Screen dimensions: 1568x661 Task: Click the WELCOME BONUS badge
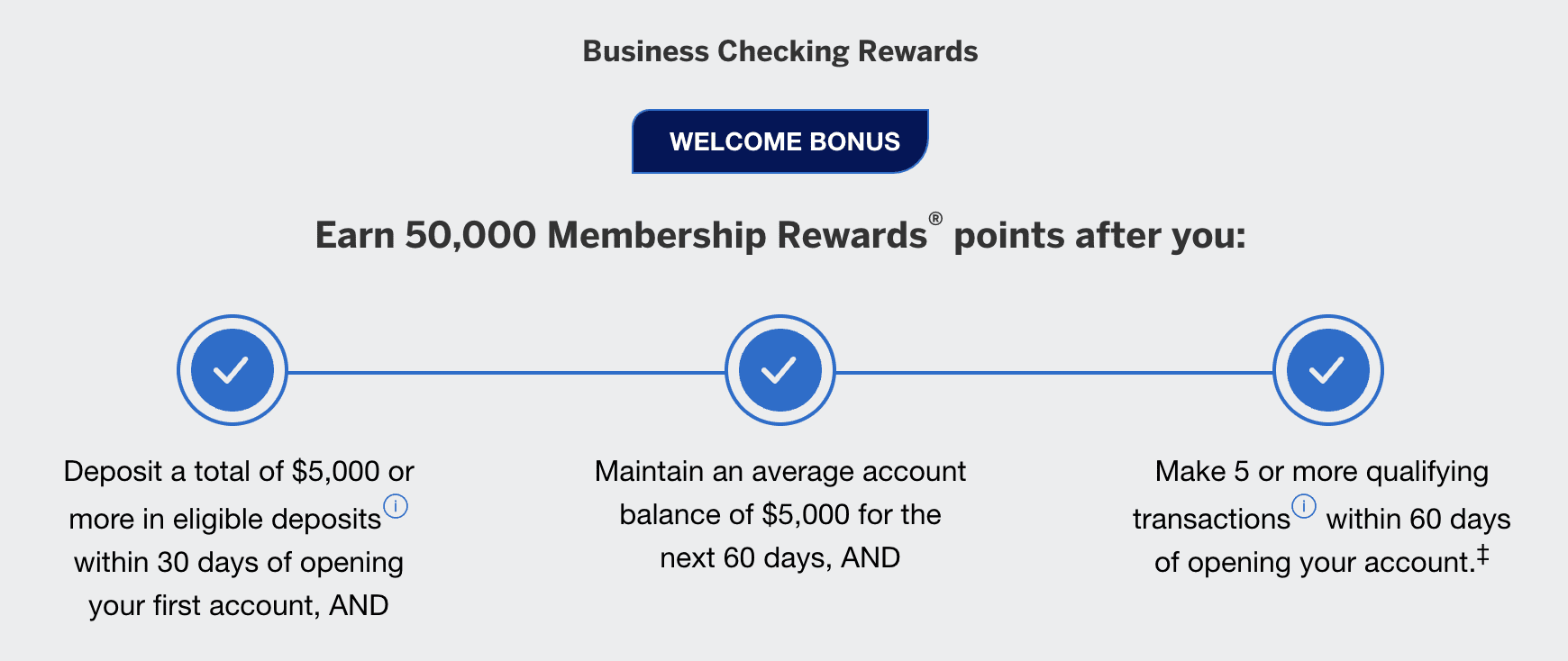(780, 141)
